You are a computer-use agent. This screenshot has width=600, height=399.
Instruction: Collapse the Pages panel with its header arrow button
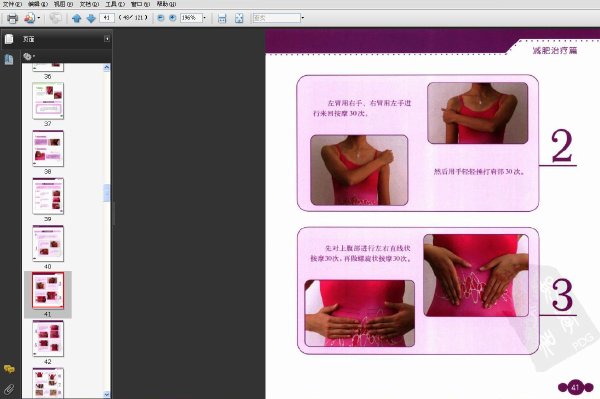[107, 39]
